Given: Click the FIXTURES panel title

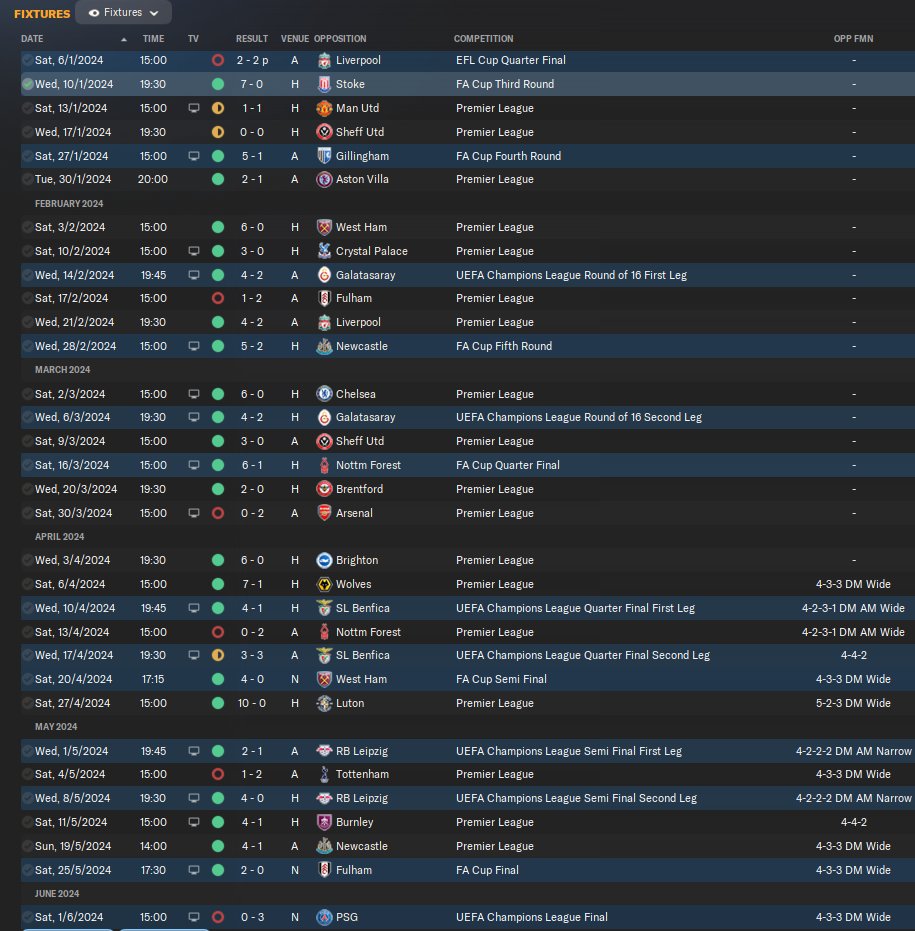Looking at the screenshot, I should (x=42, y=14).
